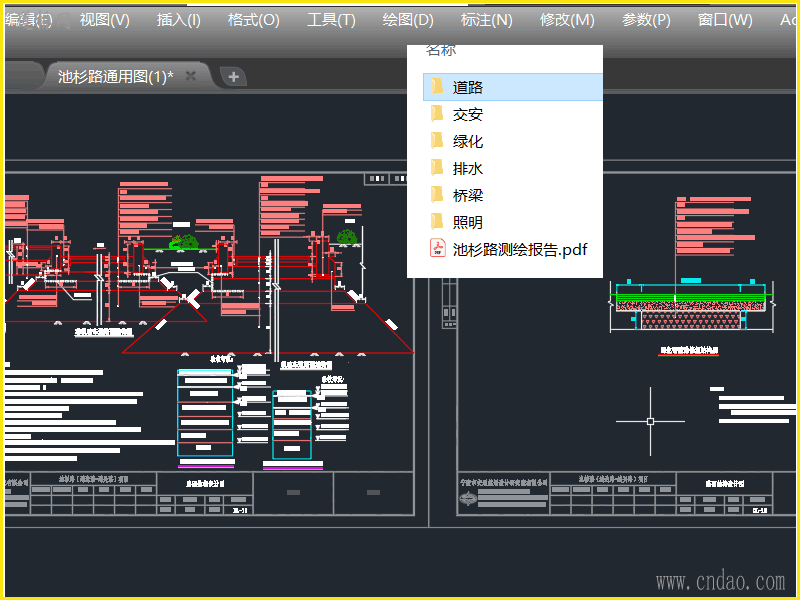The image size is (800, 600).
Task: Open the 修改(M) menu
Action: (x=567, y=20)
